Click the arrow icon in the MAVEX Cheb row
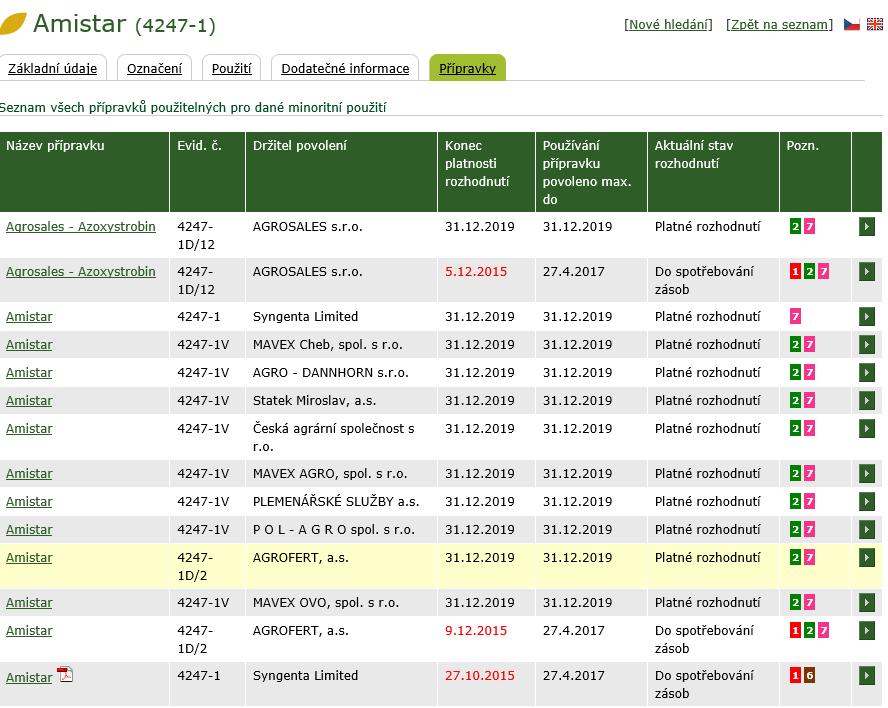 [x=866, y=345]
